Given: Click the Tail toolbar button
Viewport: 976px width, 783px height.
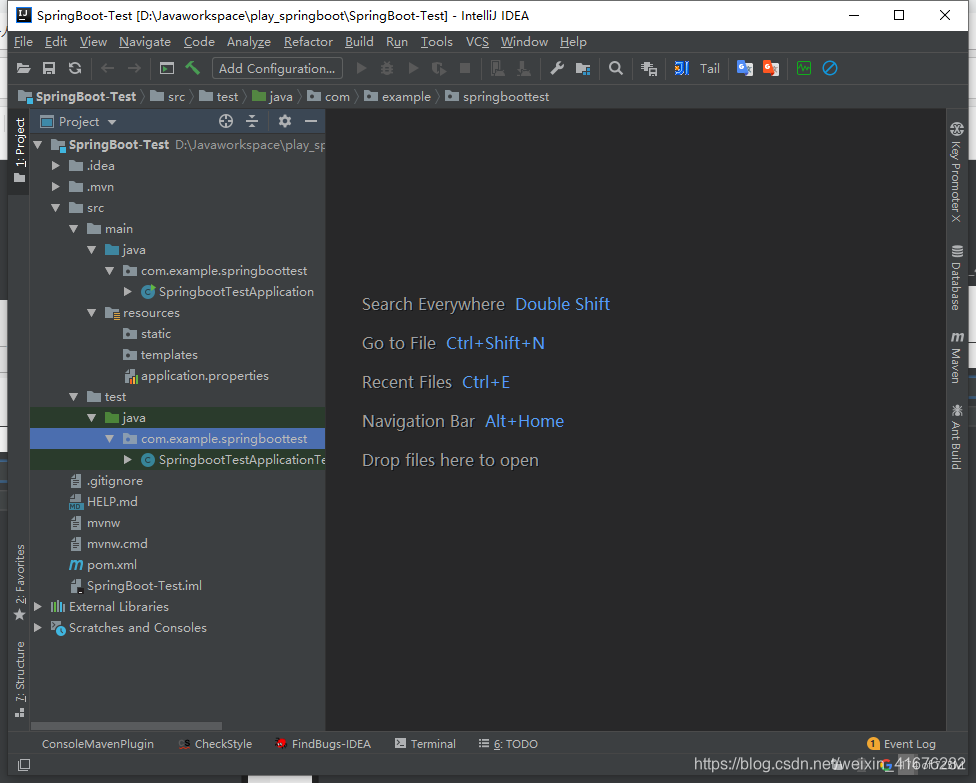Looking at the screenshot, I should (x=710, y=68).
